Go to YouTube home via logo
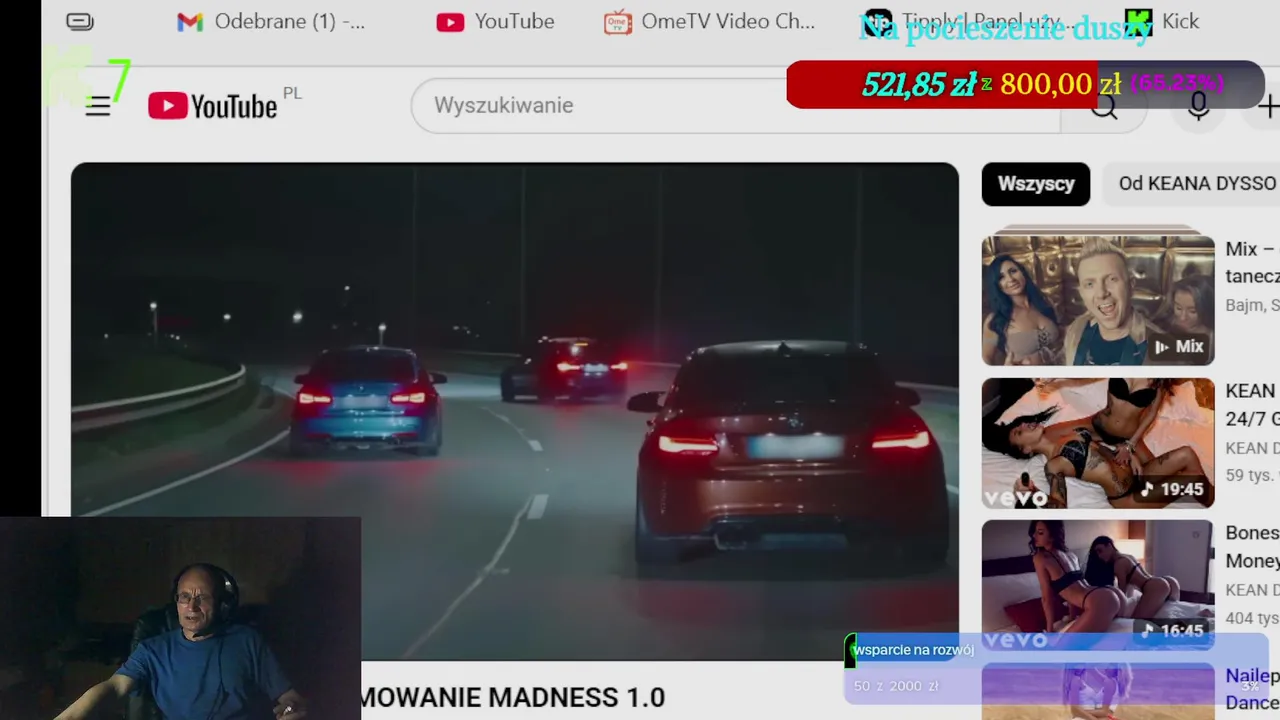This screenshot has height=720, width=1280. [213, 106]
